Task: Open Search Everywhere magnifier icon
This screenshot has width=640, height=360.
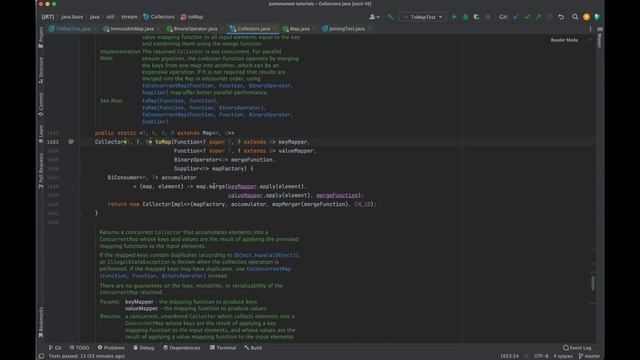Action: [575, 17]
